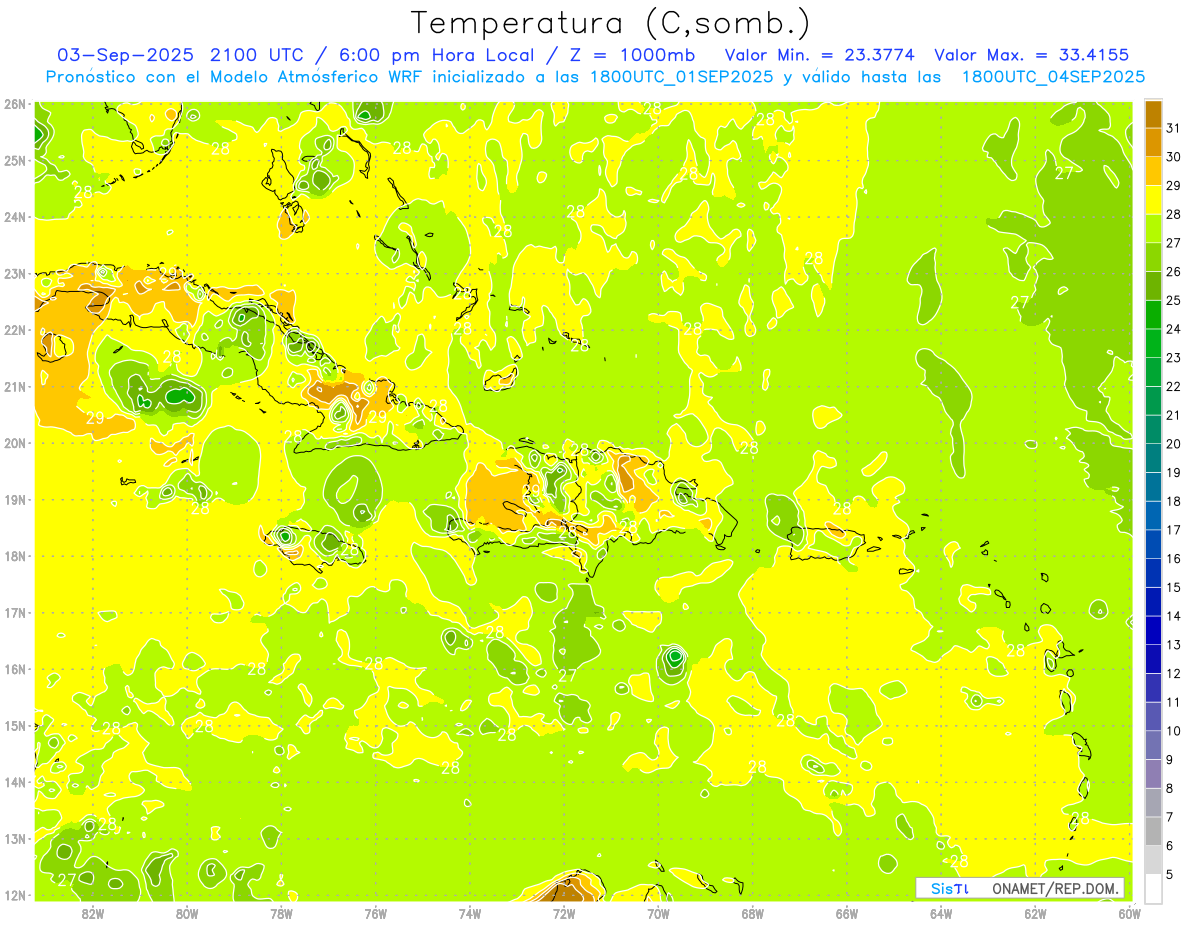The width and height of the screenshot is (1200, 927).
Task: Click the 19N latitude axis label
Action: pos(14,500)
